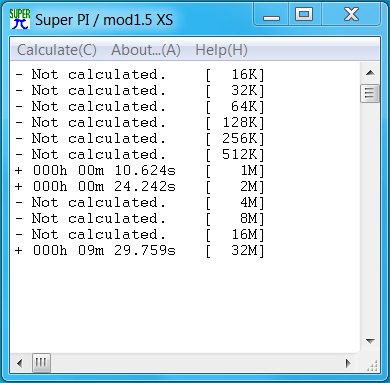
Task: Click the 16K Not calculated line
Action: point(140,75)
